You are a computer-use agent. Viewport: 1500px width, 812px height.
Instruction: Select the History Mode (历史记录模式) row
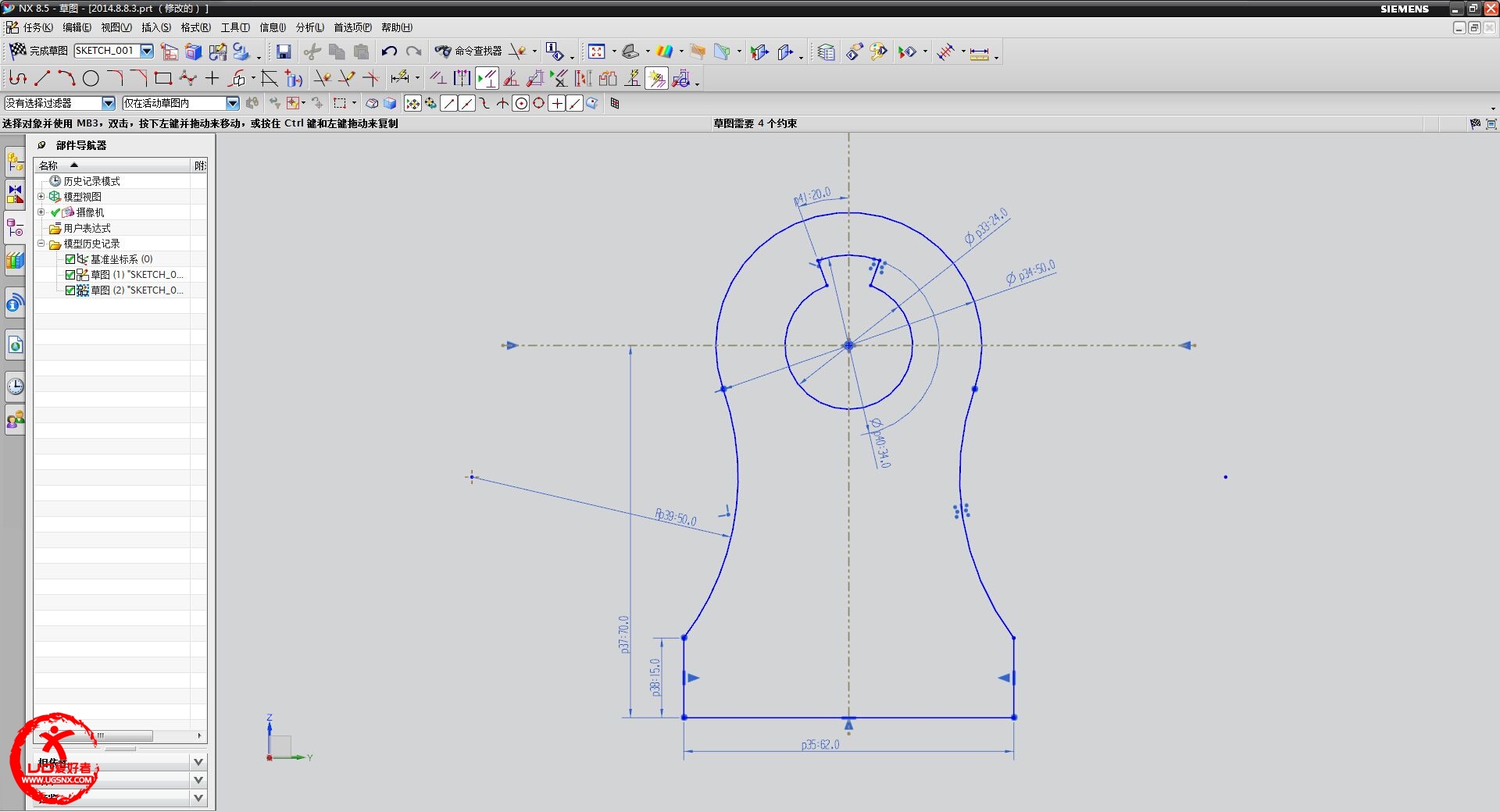tap(120, 181)
